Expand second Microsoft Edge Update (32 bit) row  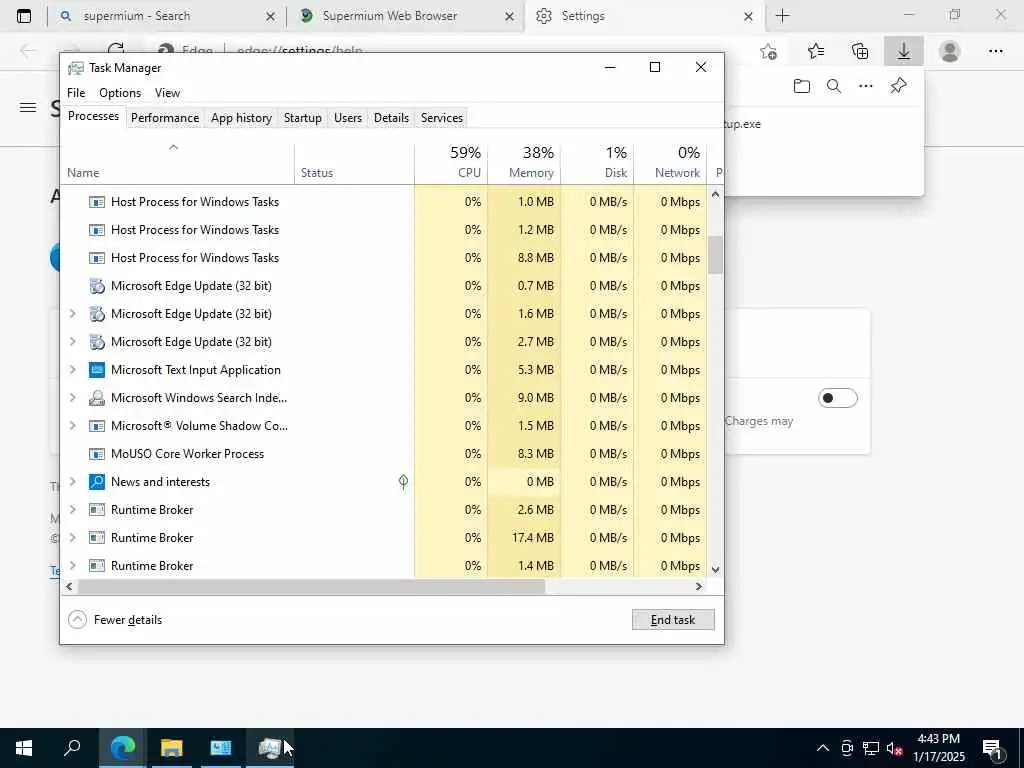coord(72,314)
